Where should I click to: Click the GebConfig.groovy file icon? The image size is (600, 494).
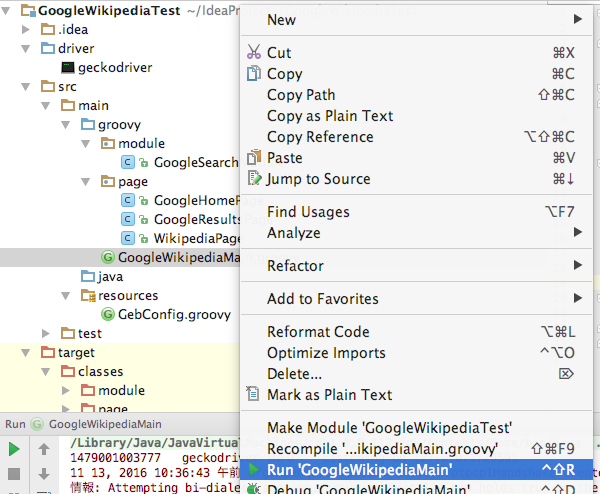coord(108,314)
